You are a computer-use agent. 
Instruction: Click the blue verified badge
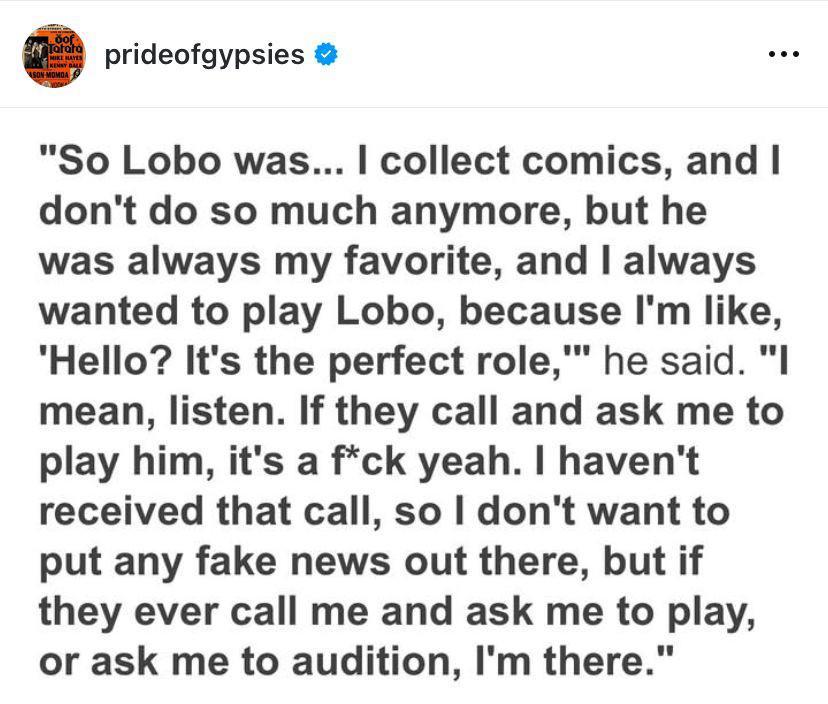click(326, 54)
